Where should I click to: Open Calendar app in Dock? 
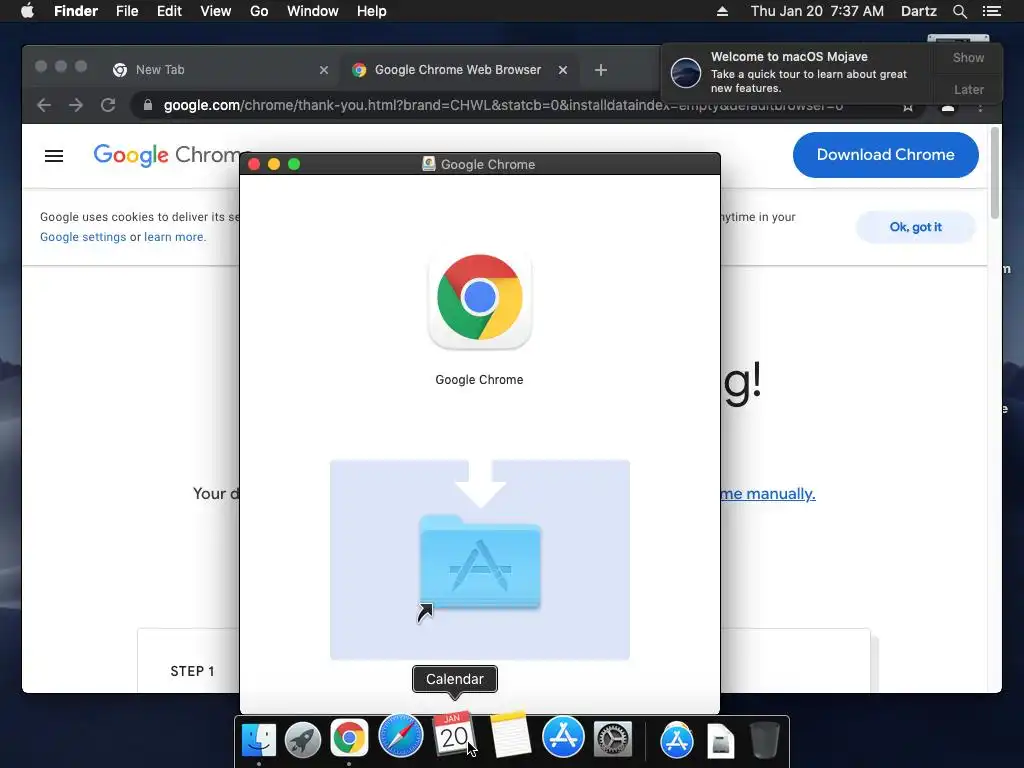point(453,735)
